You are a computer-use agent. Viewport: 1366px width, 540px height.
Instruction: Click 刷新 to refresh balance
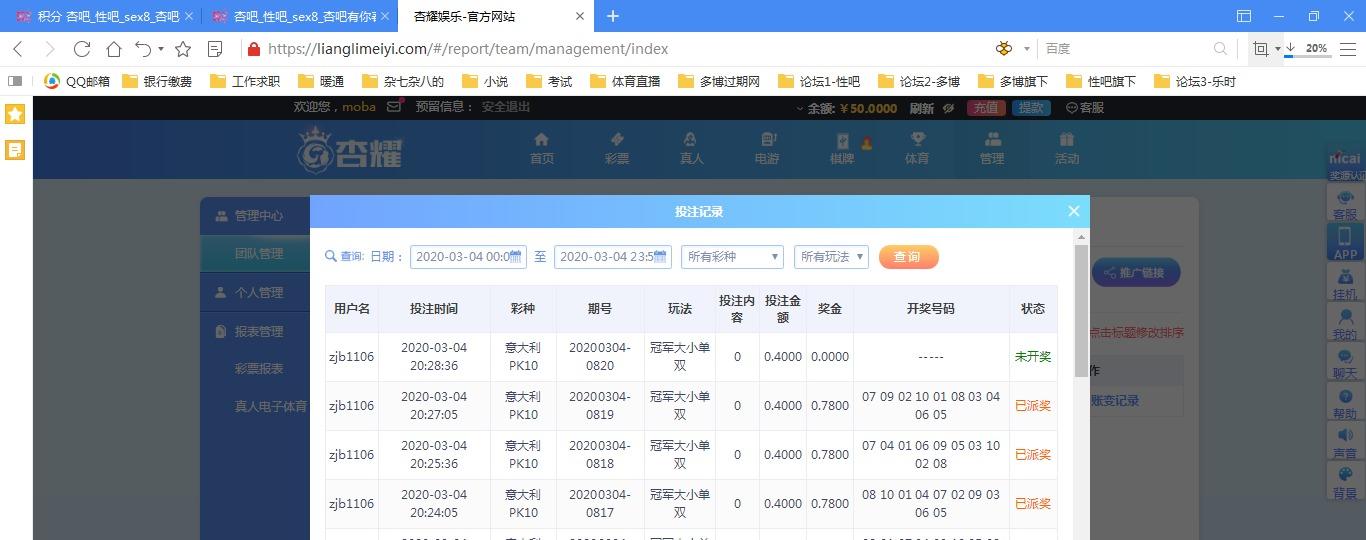click(922, 108)
